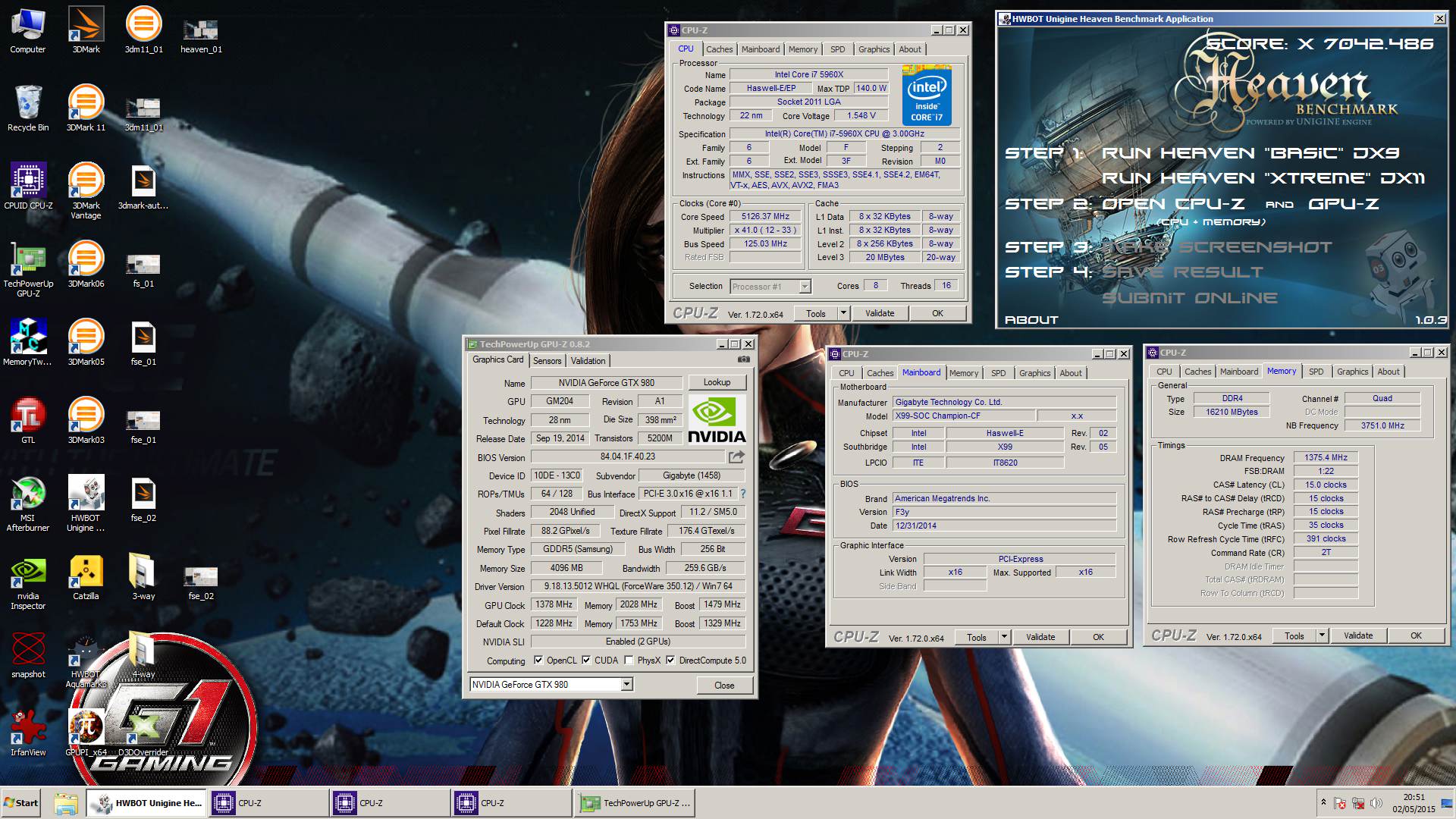Toggle the PhysX checkbox in GPU-Z
Viewport: 1456px width, 819px height.
pyautogui.click(x=629, y=660)
